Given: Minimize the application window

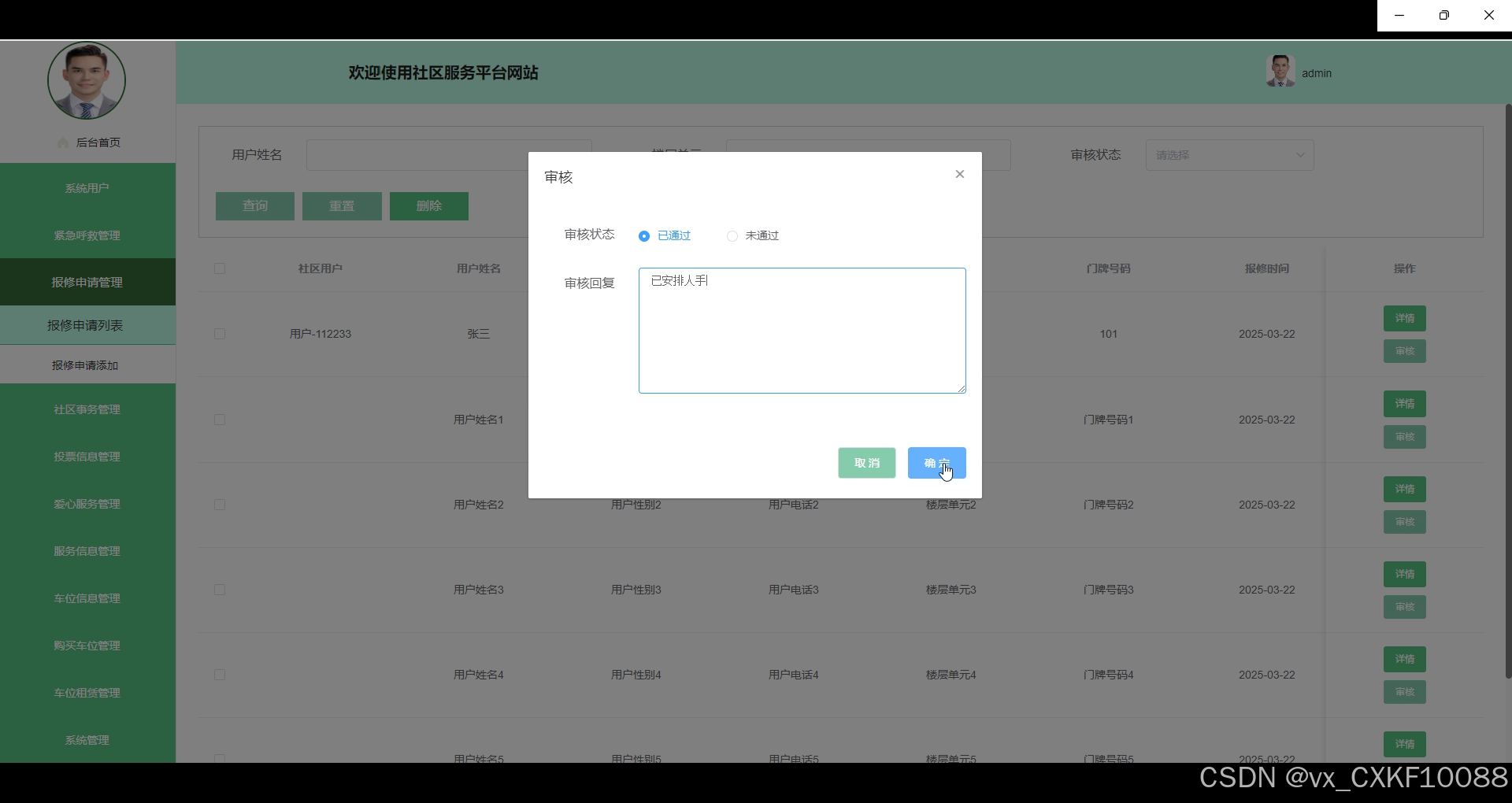Looking at the screenshot, I should click(x=1399, y=15).
